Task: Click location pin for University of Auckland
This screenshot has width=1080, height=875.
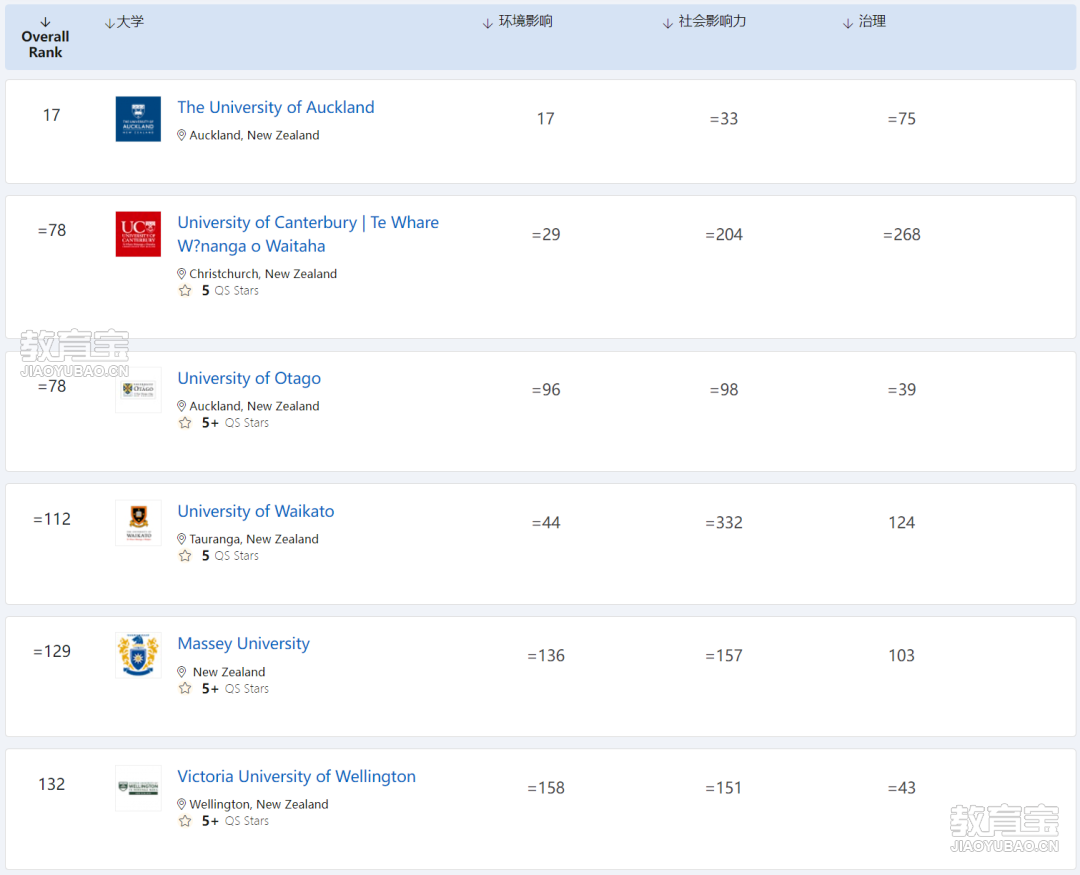Action: coord(182,135)
